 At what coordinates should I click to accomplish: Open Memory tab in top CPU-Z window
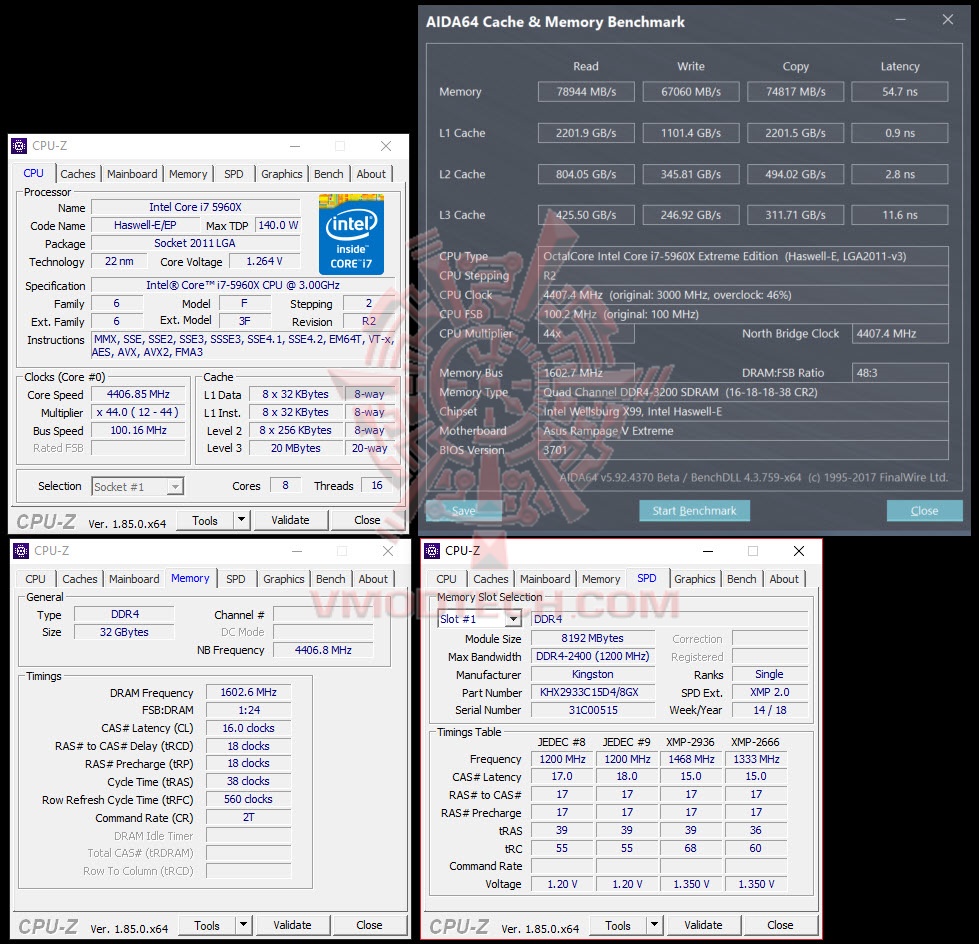[x=188, y=174]
